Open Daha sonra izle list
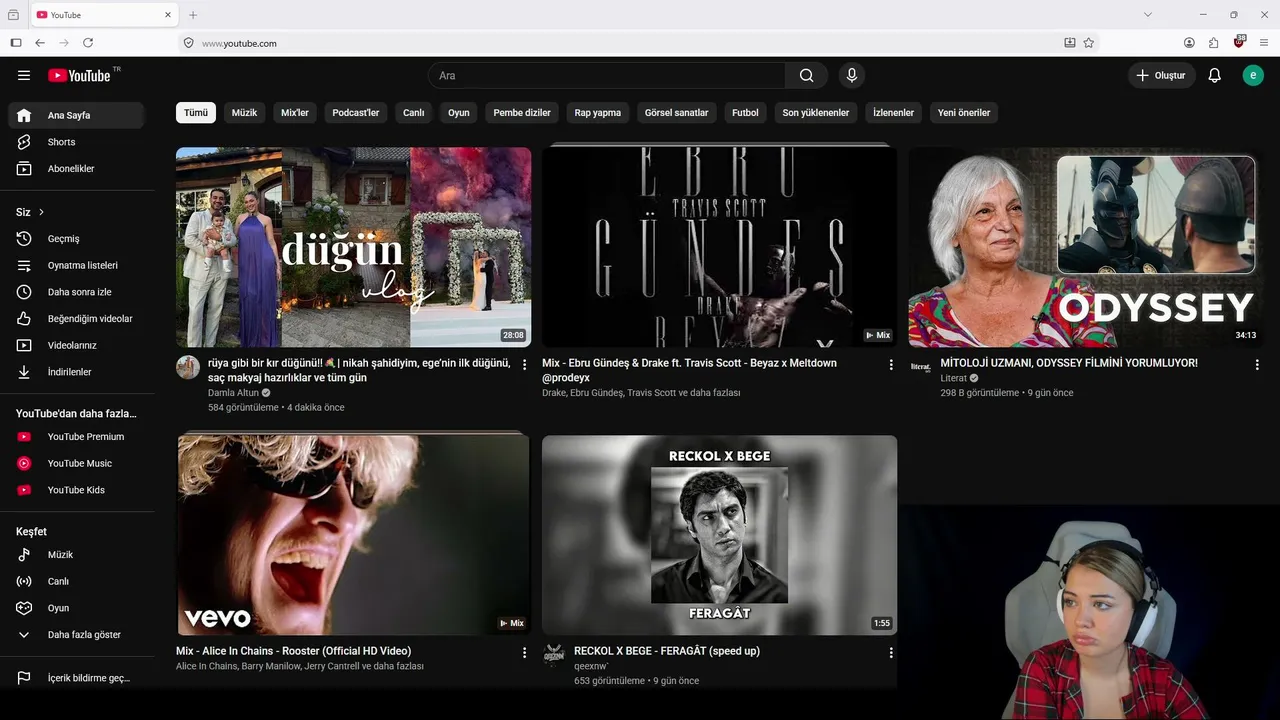This screenshot has height=720, width=1280. (x=78, y=292)
